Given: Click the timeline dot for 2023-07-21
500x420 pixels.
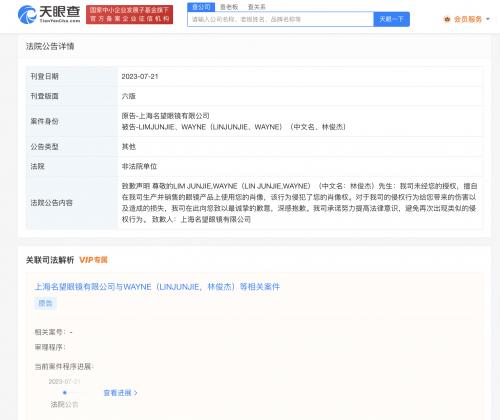Looking at the screenshot, I should (x=65, y=393).
